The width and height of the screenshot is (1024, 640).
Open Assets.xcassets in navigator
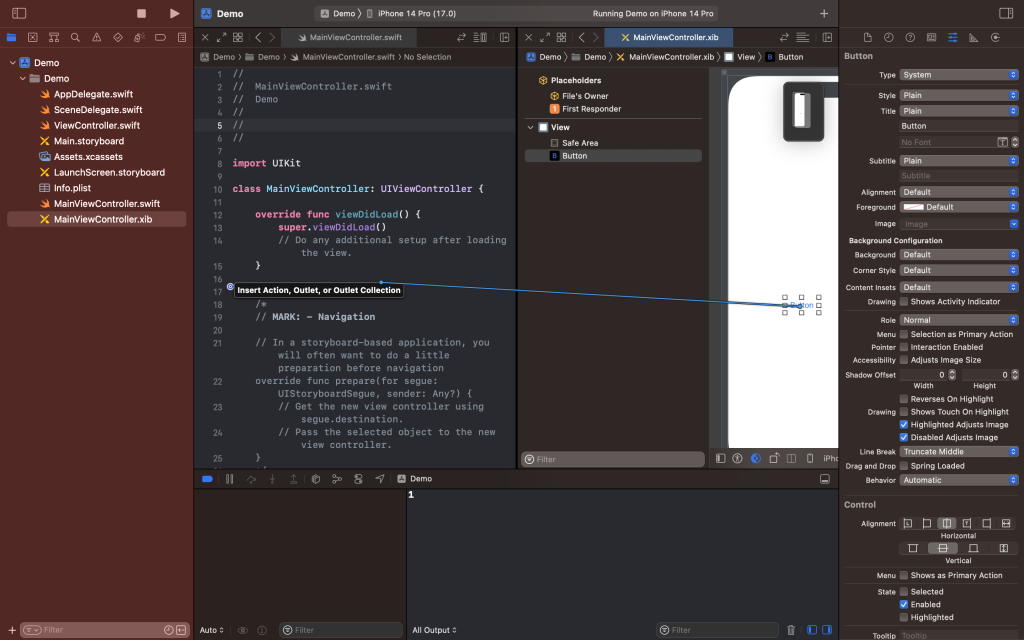tap(88, 157)
